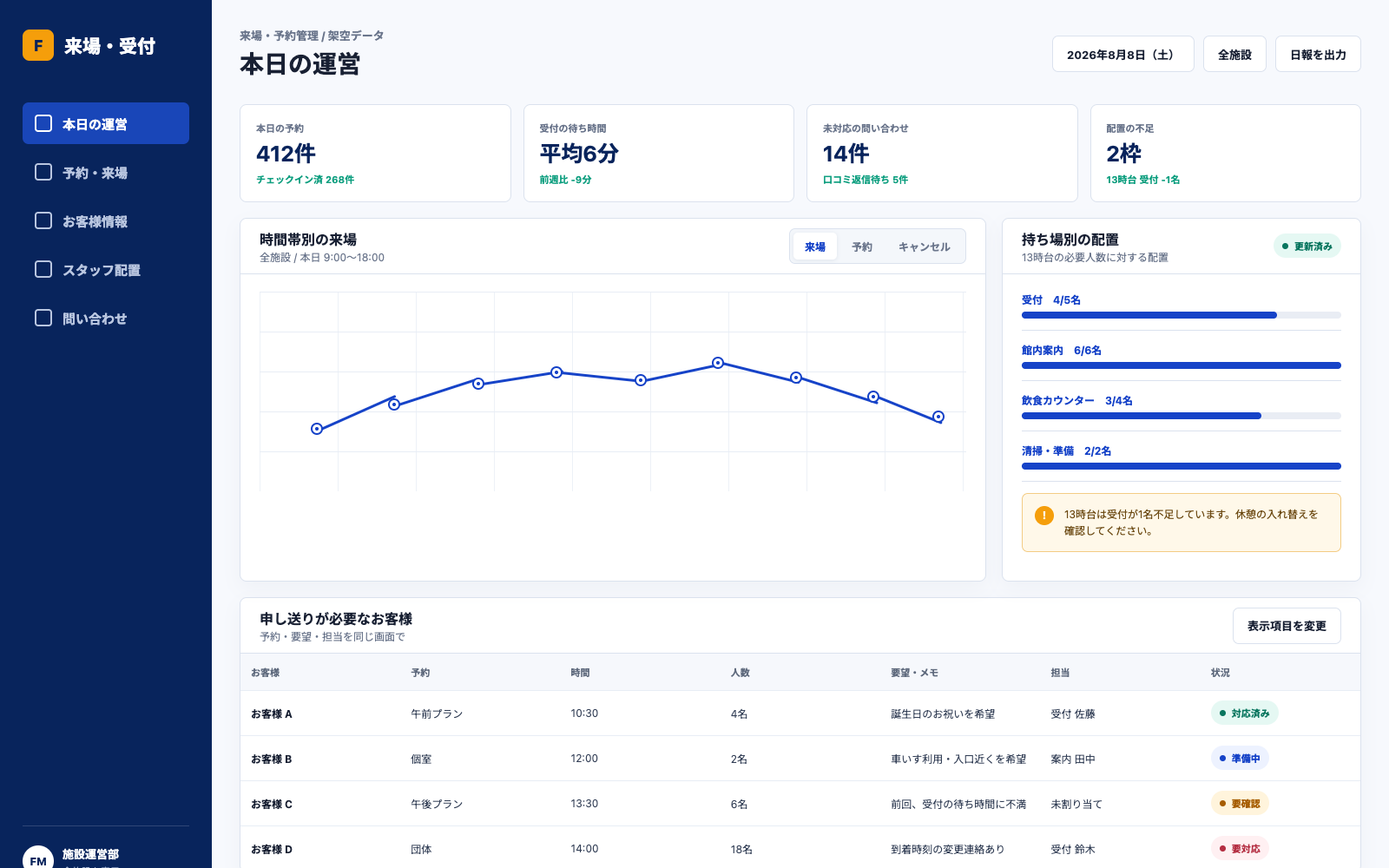Click the square icon beside スタッフ配置
This screenshot has width=1389, height=868.
(x=43, y=269)
